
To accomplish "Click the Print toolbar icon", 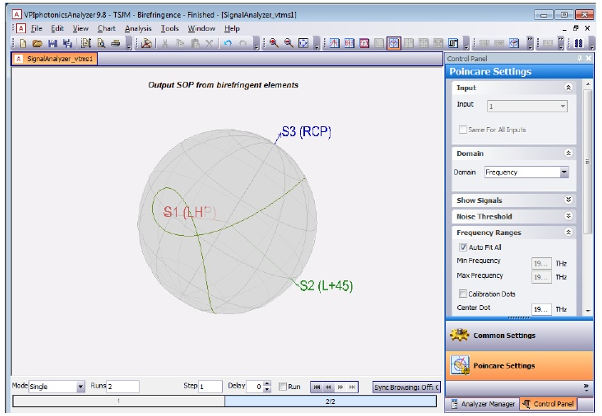I will point(116,43).
